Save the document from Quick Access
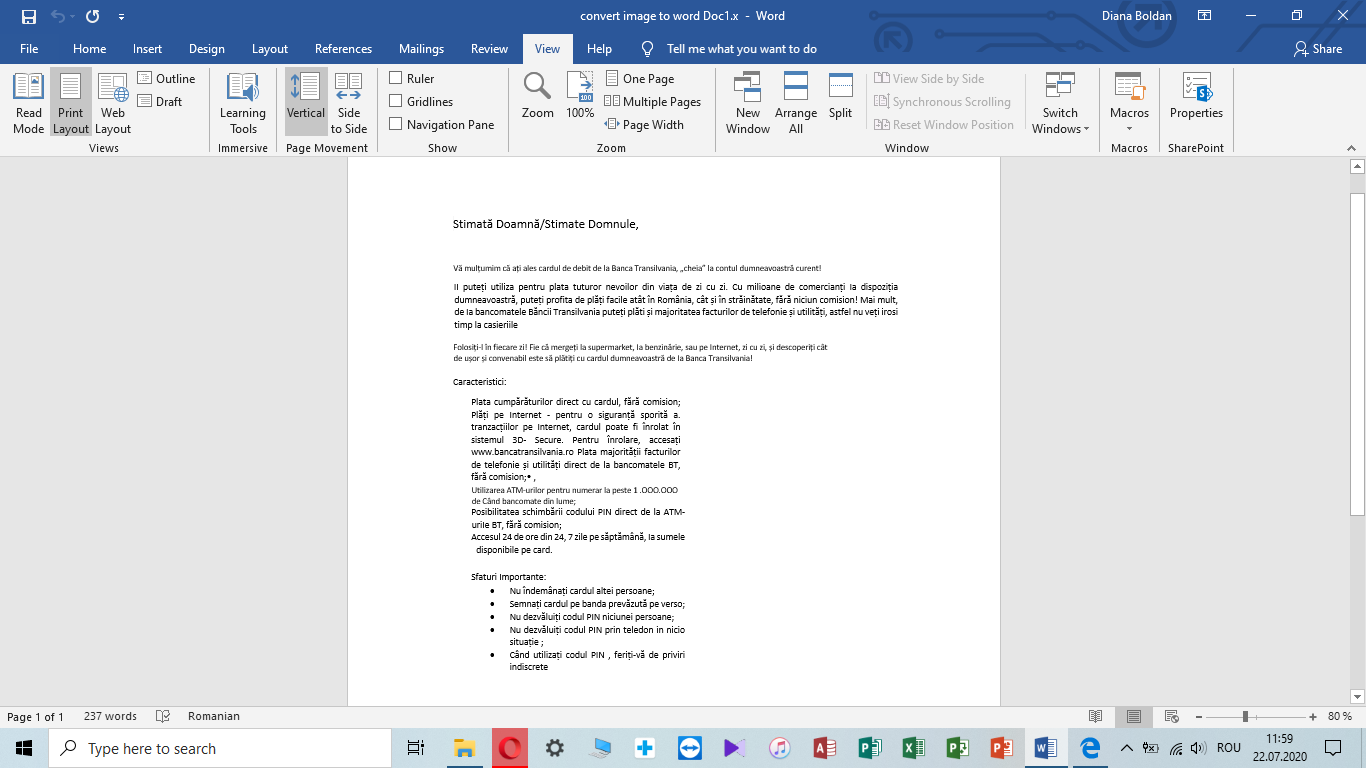 pyautogui.click(x=28, y=16)
